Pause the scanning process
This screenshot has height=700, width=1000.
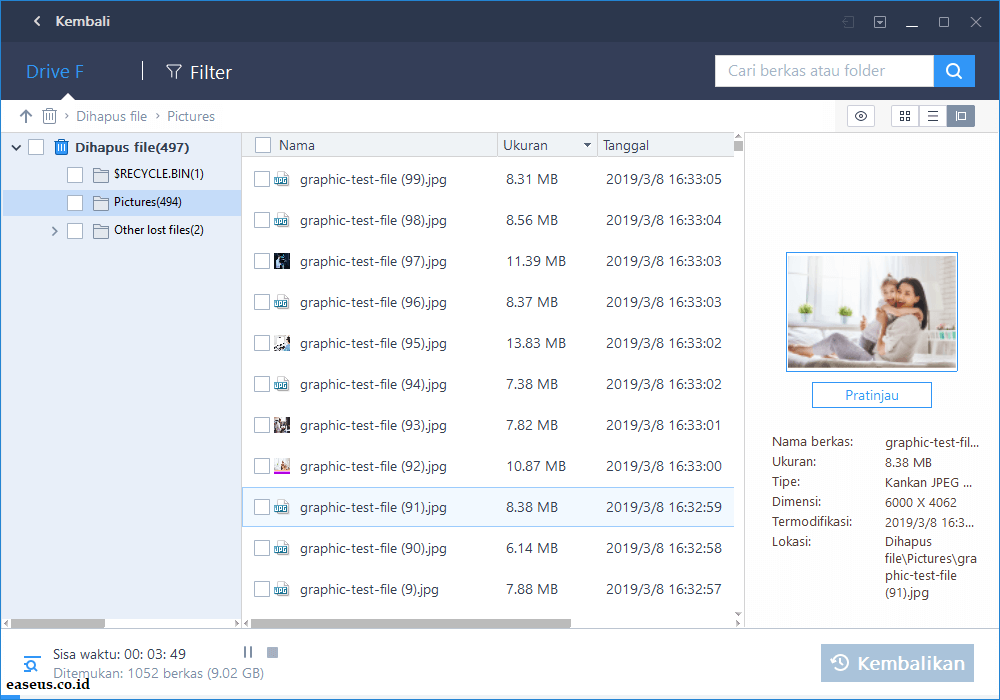(248, 653)
